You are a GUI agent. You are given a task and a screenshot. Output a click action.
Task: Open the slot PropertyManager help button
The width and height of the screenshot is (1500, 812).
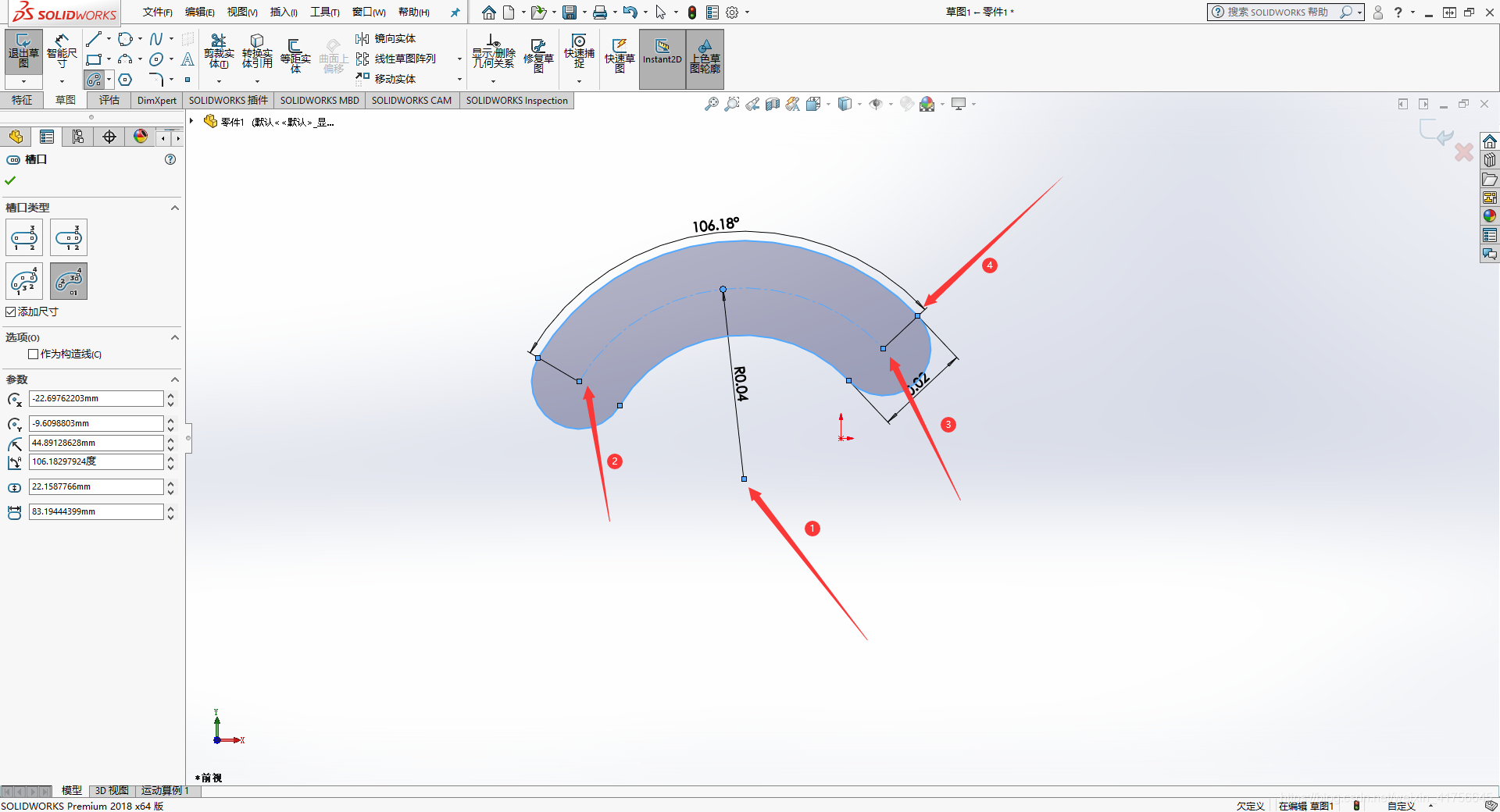[170, 159]
